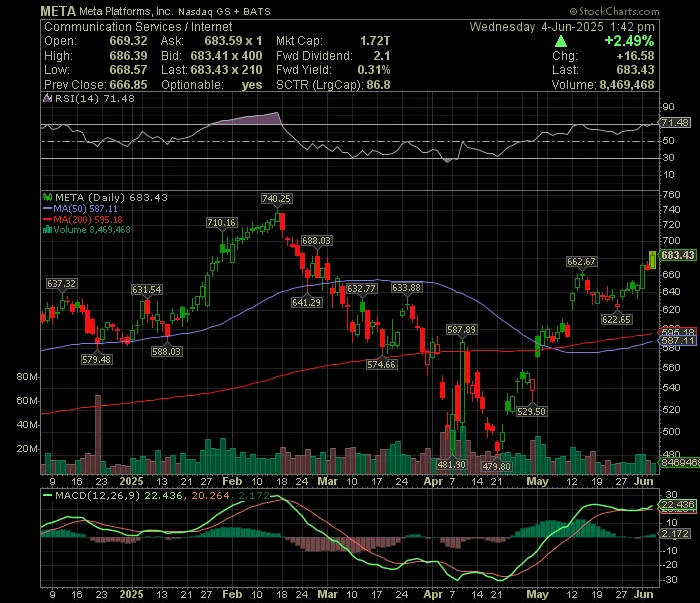The width and height of the screenshot is (700, 603).
Task: Click the MACD green line legend marker
Action: point(47,495)
